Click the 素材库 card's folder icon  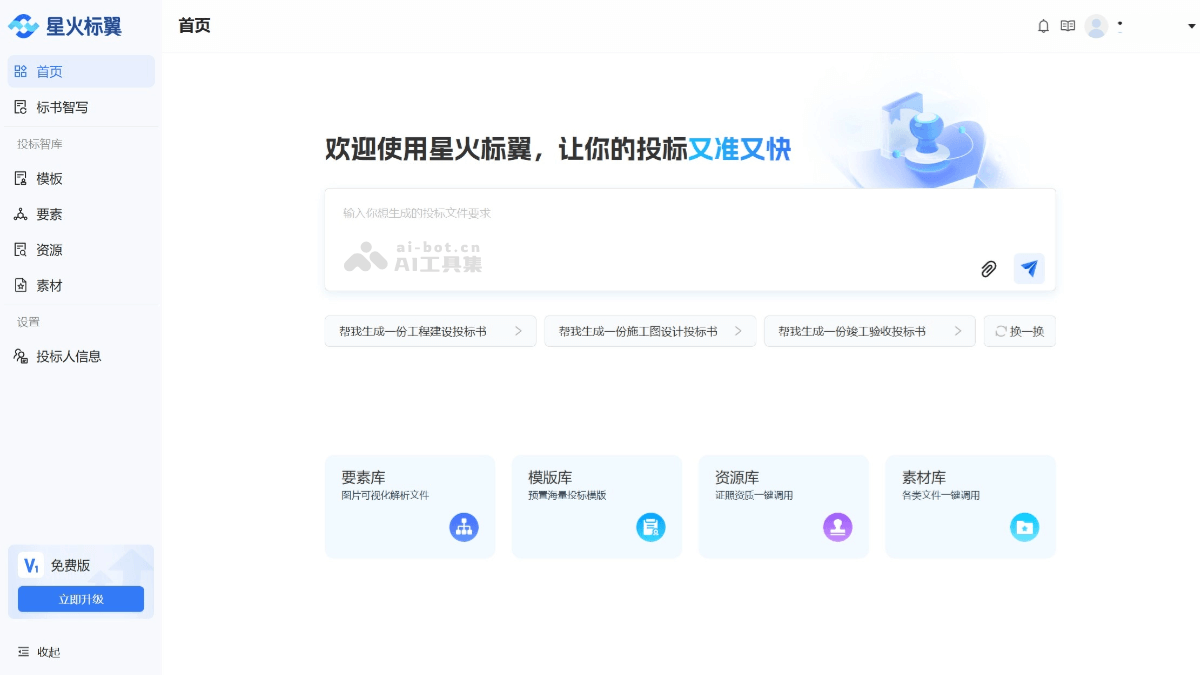[x=1024, y=527]
